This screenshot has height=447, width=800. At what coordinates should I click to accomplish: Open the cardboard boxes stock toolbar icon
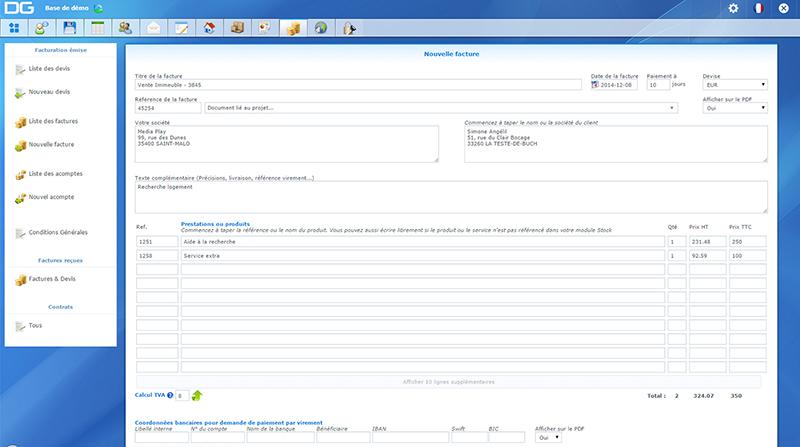(237, 28)
